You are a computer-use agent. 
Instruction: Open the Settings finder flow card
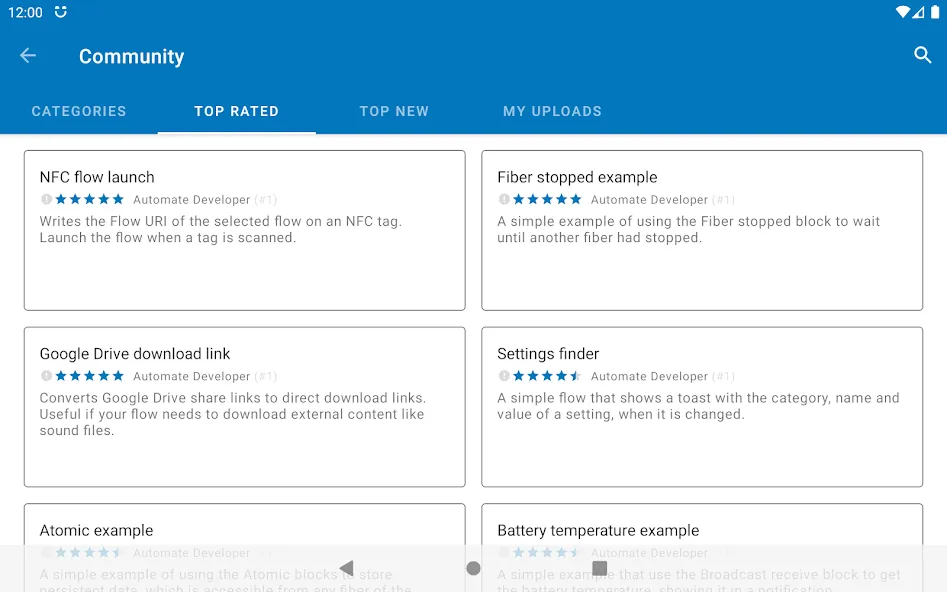(702, 407)
